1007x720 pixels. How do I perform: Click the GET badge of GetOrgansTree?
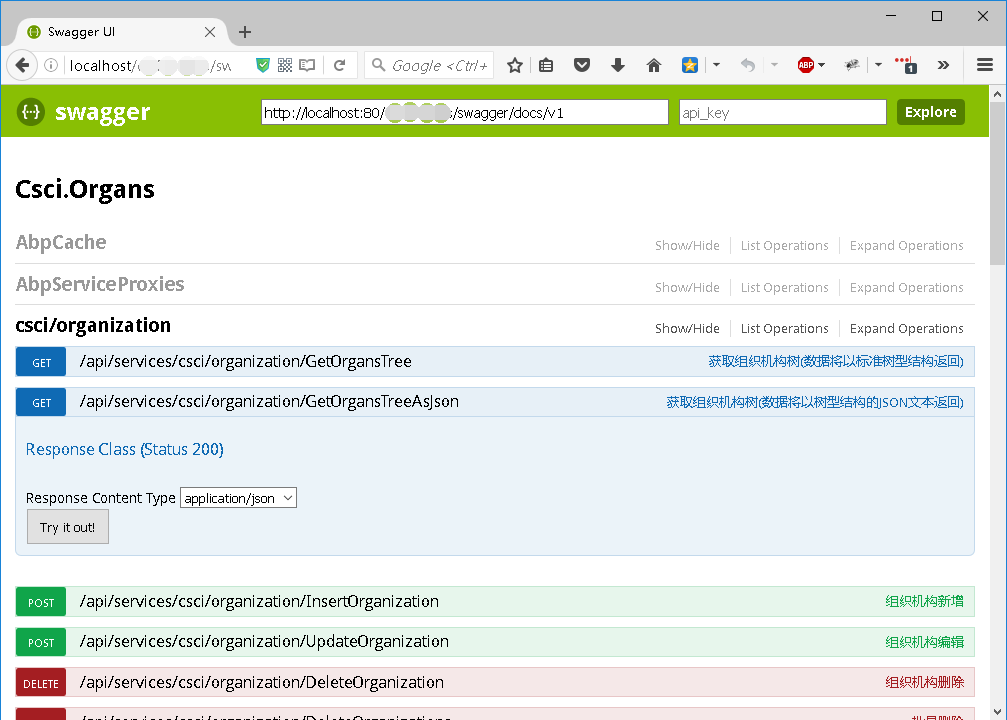click(x=41, y=362)
